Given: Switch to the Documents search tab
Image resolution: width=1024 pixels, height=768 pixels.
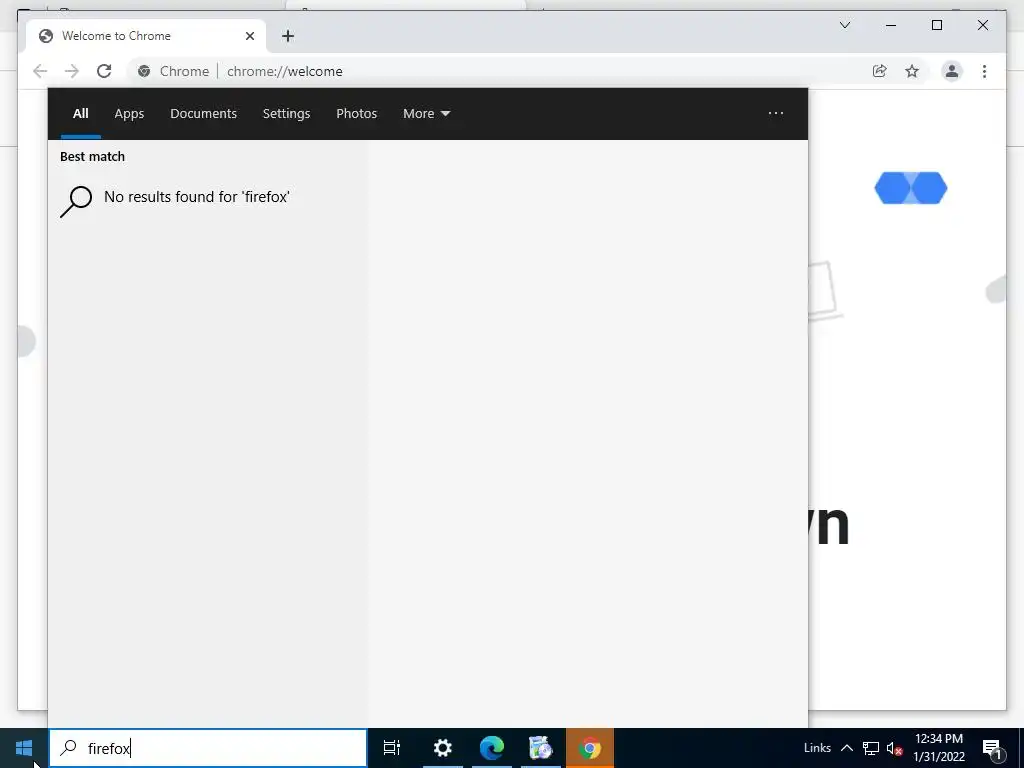Looking at the screenshot, I should (x=204, y=114).
